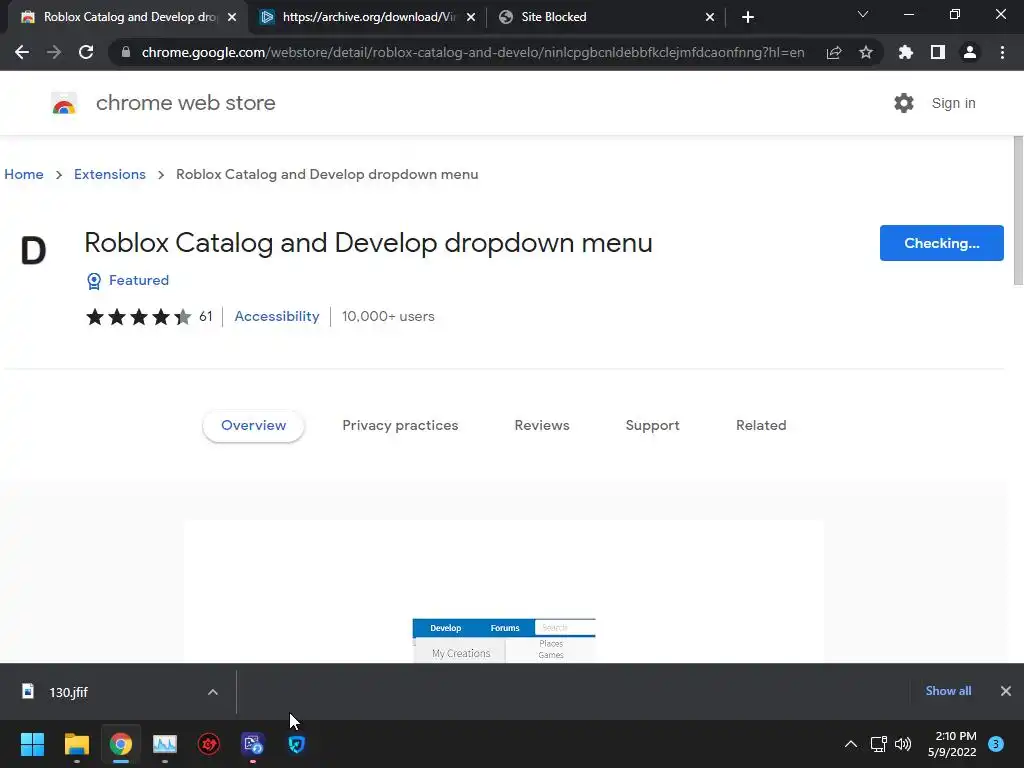Click the Chrome Web Store rainbow logo
The height and width of the screenshot is (768, 1024).
pos(64,103)
